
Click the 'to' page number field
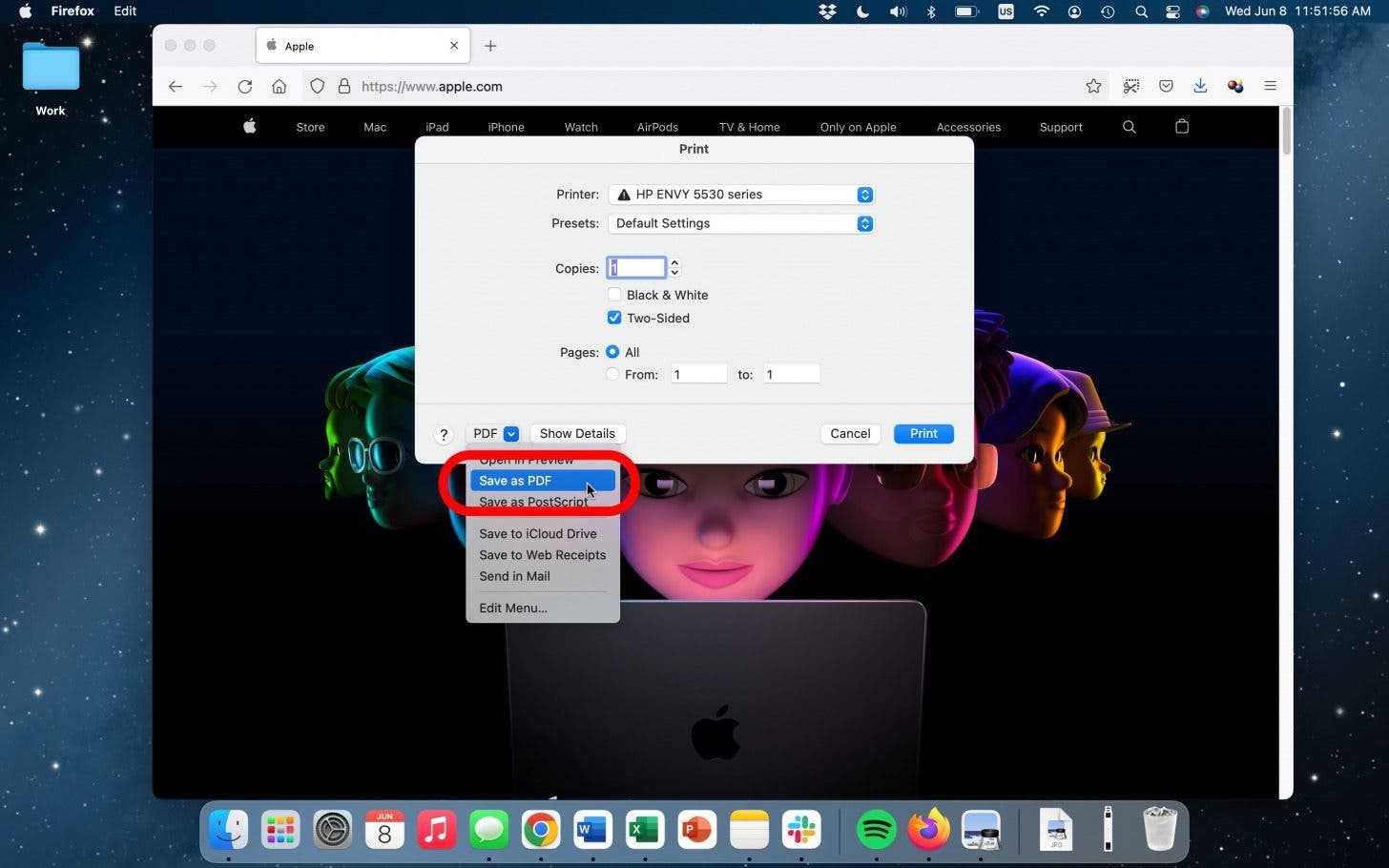click(x=791, y=374)
